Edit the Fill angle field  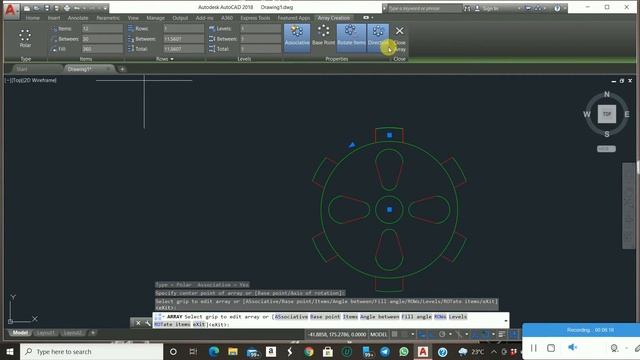[102, 49]
